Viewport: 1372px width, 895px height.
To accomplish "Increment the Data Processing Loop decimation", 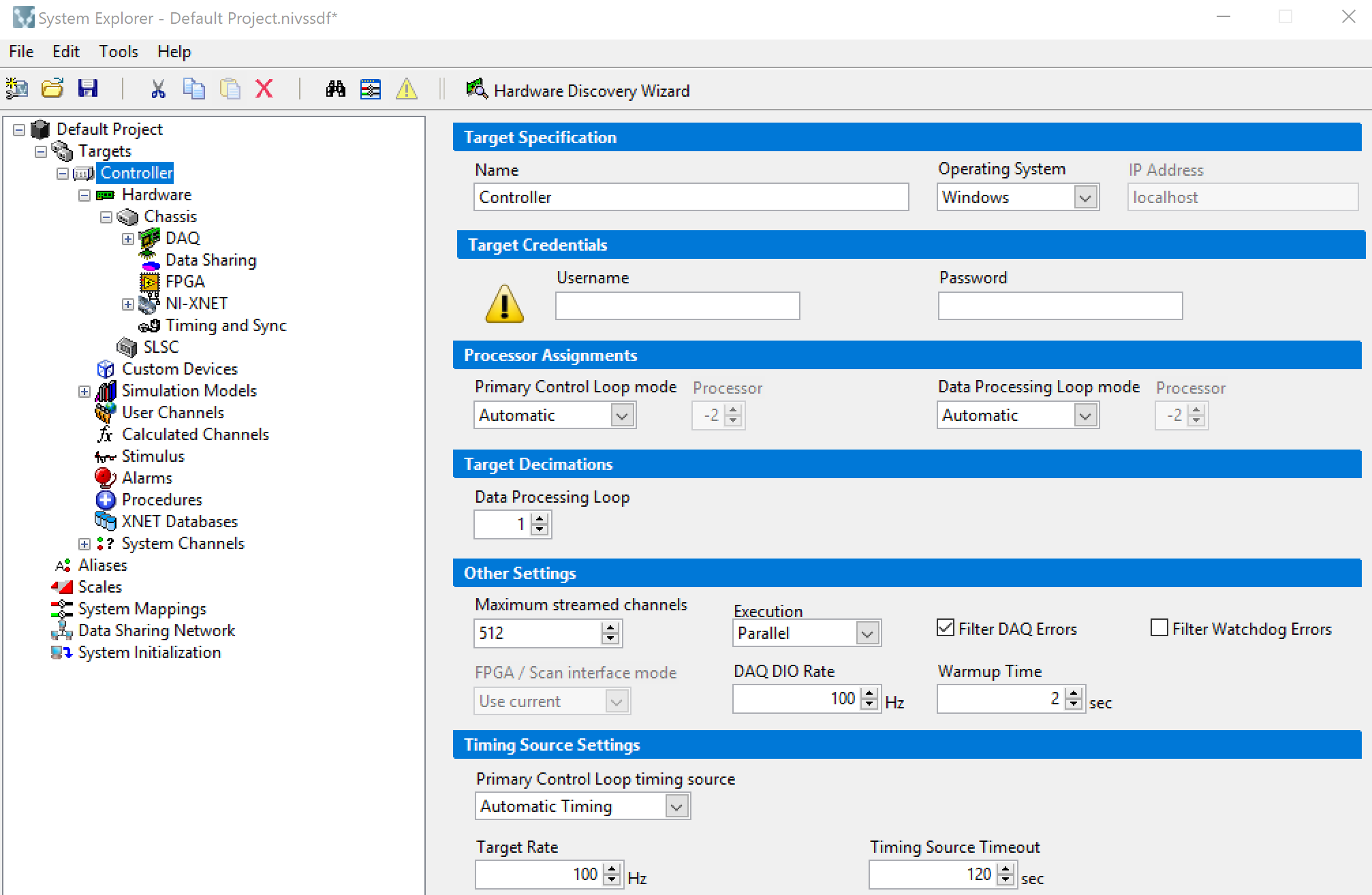I will tap(540, 519).
